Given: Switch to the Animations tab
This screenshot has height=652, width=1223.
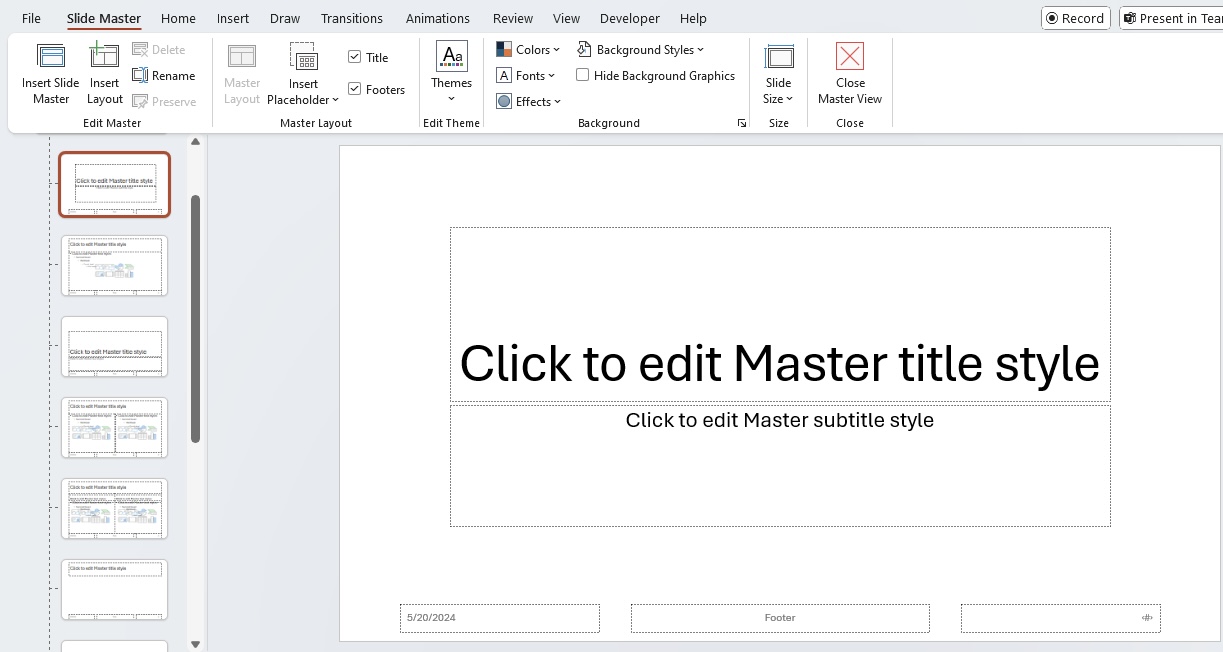Looking at the screenshot, I should point(438,18).
